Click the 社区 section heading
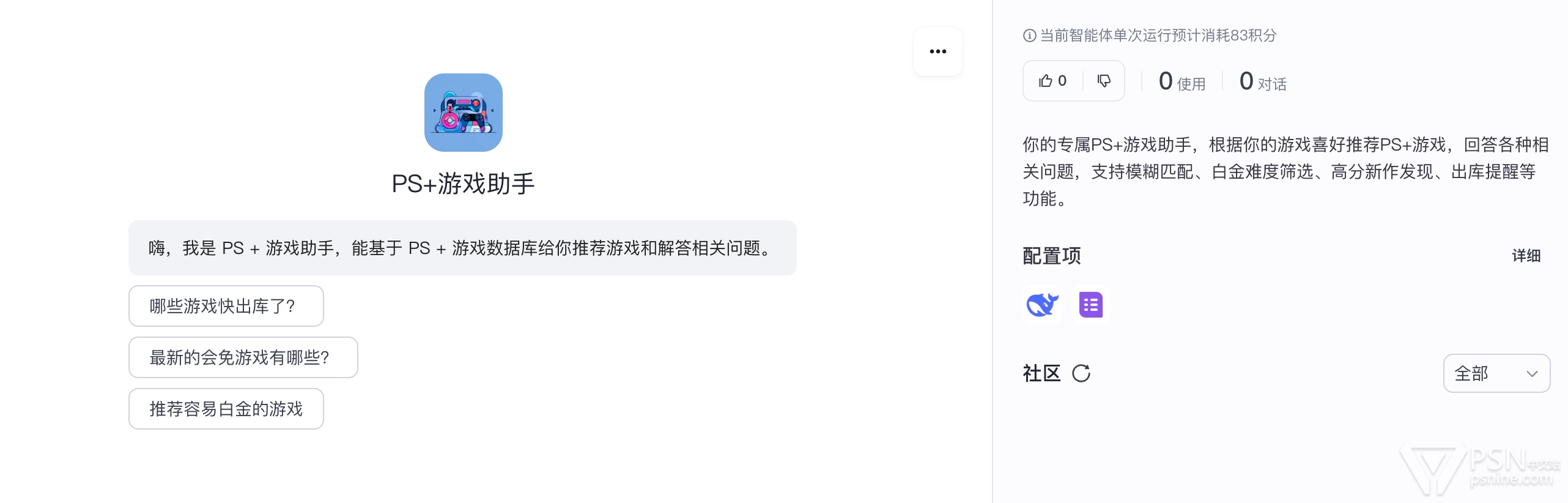Viewport: 1568px width, 503px height. pyautogui.click(x=1041, y=373)
